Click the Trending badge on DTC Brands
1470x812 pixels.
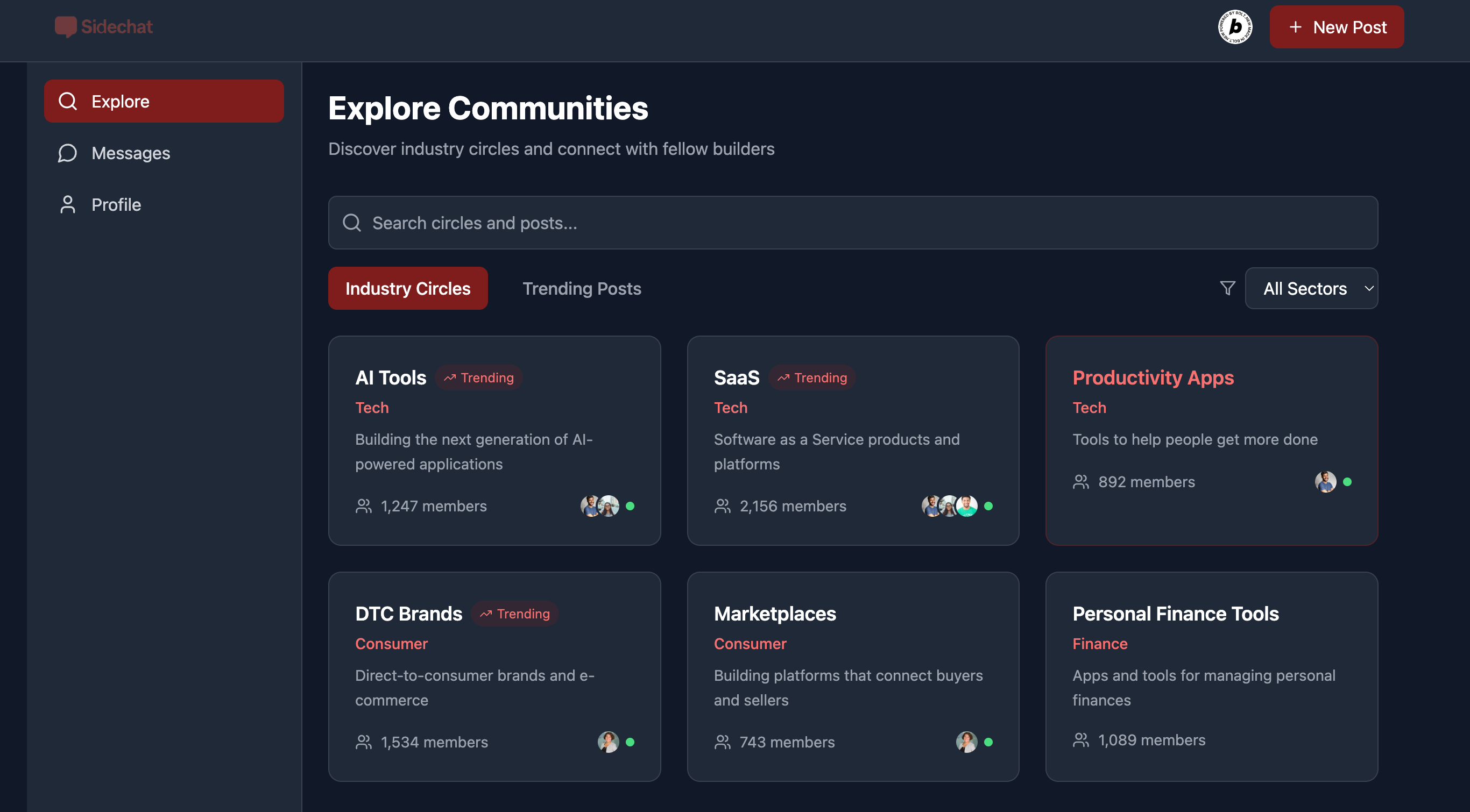(515, 614)
